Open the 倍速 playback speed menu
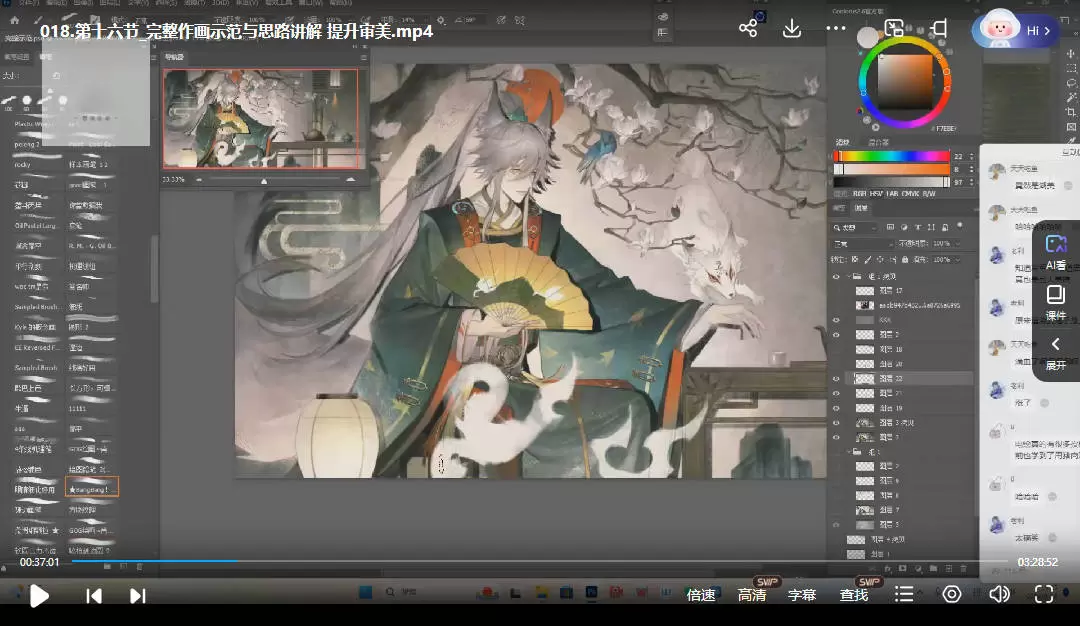This screenshot has height=626, width=1080. [x=701, y=595]
